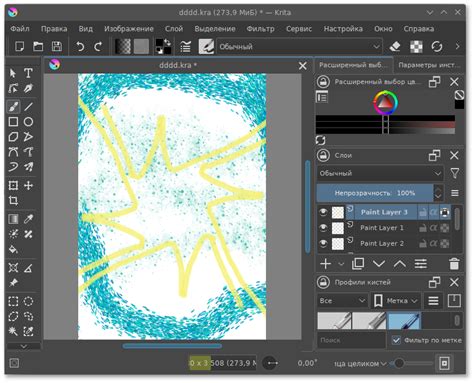
Task: Open the Слой menu
Action: (x=174, y=29)
